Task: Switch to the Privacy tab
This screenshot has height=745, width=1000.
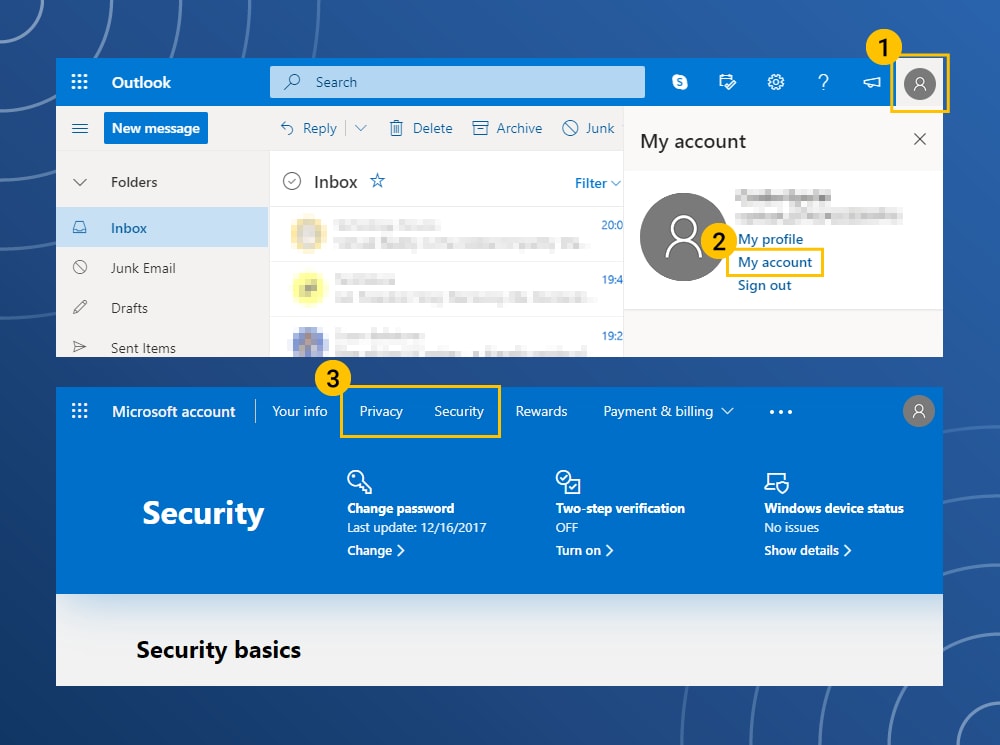Action: pos(381,411)
